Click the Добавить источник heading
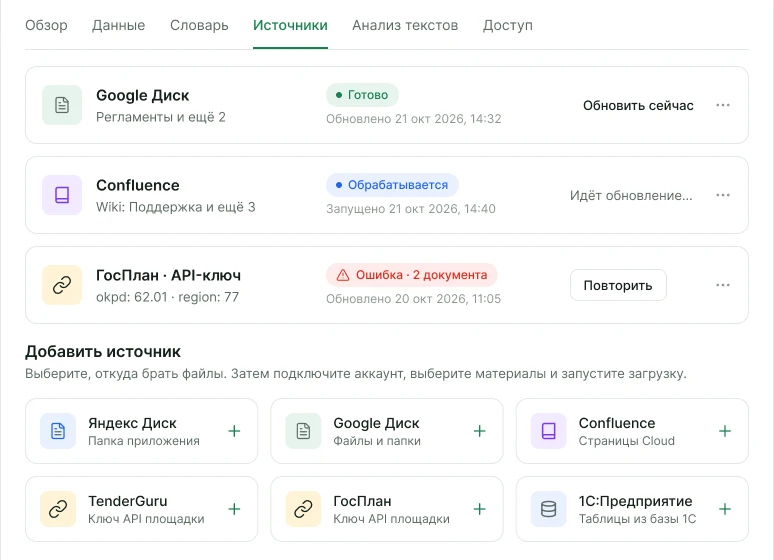The width and height of the screenshot is (774, 560). (103, 352)
